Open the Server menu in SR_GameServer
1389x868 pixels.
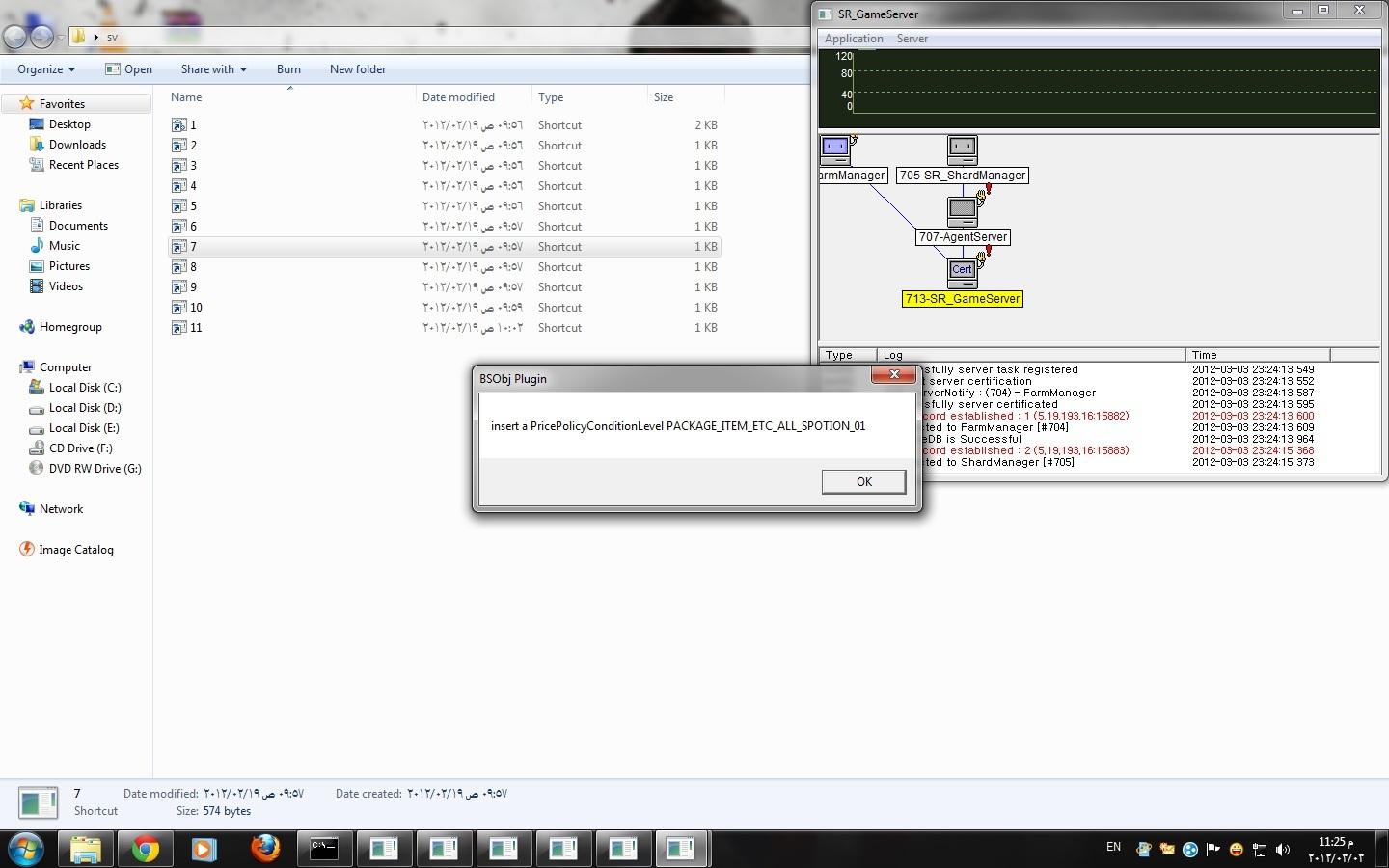click(x=912, y=39)
